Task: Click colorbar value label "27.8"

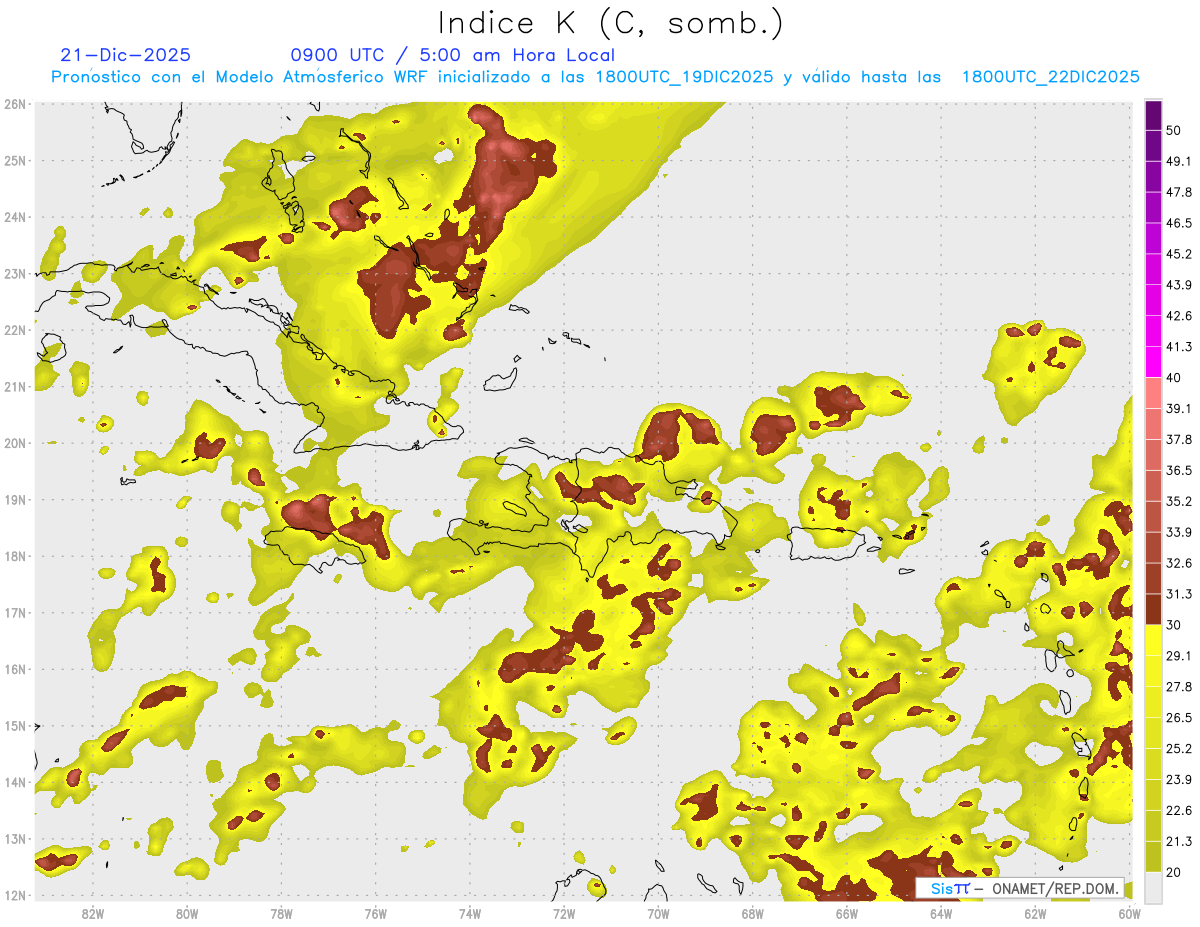Action: (x=1179, y=687)
